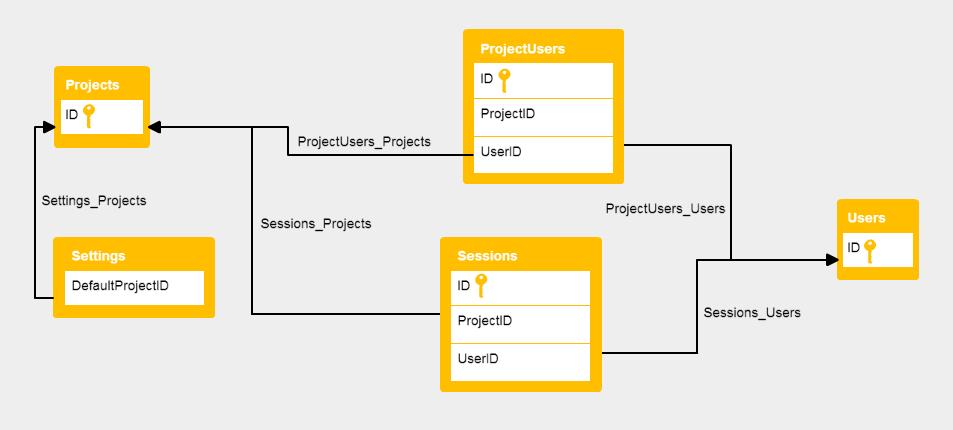
Task: Select the Sessions_Users relationship label
Action: click(x=752, y=312)
